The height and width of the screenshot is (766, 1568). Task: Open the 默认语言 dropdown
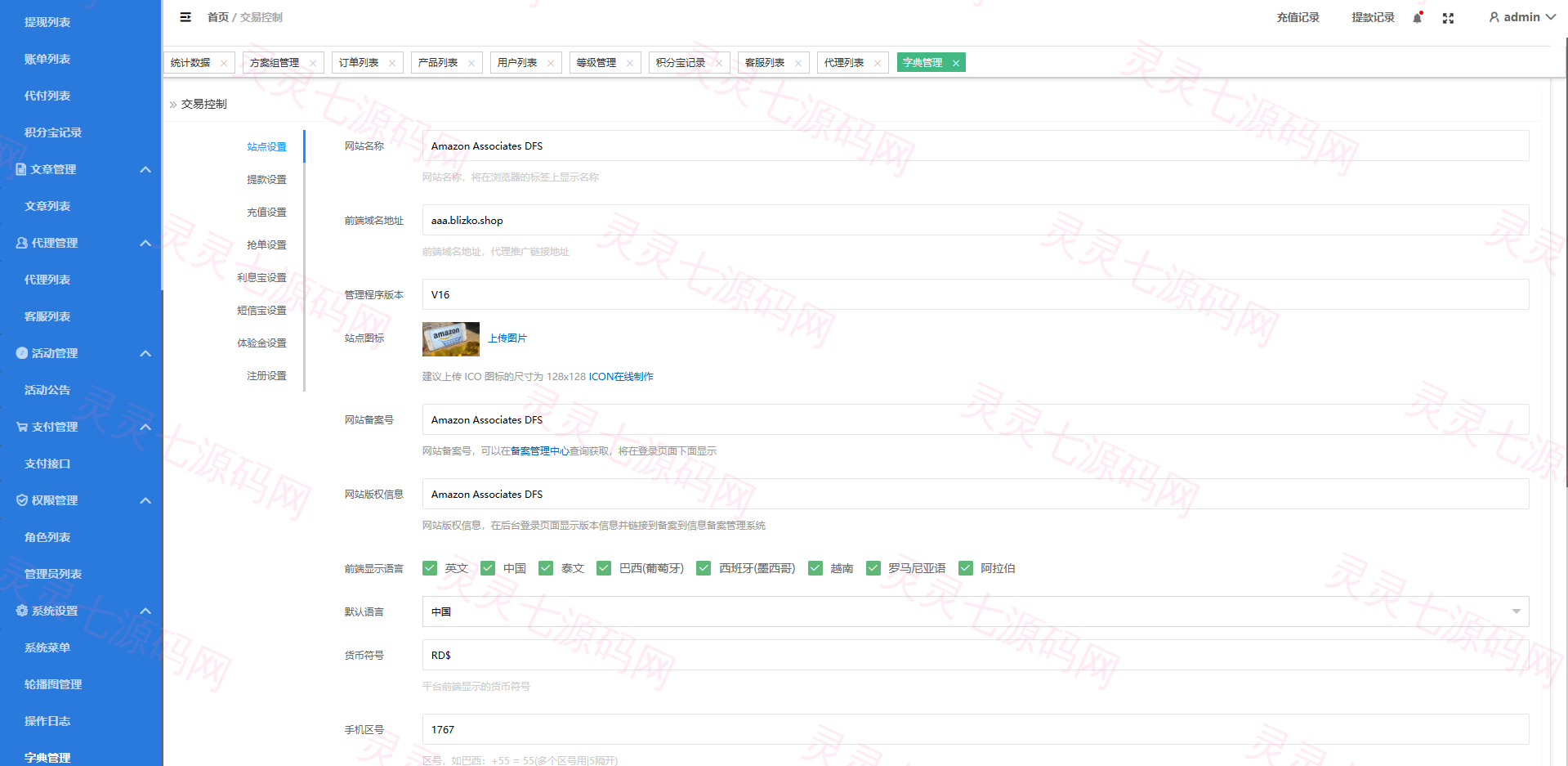pyautogui.click(x=976, y=611)
